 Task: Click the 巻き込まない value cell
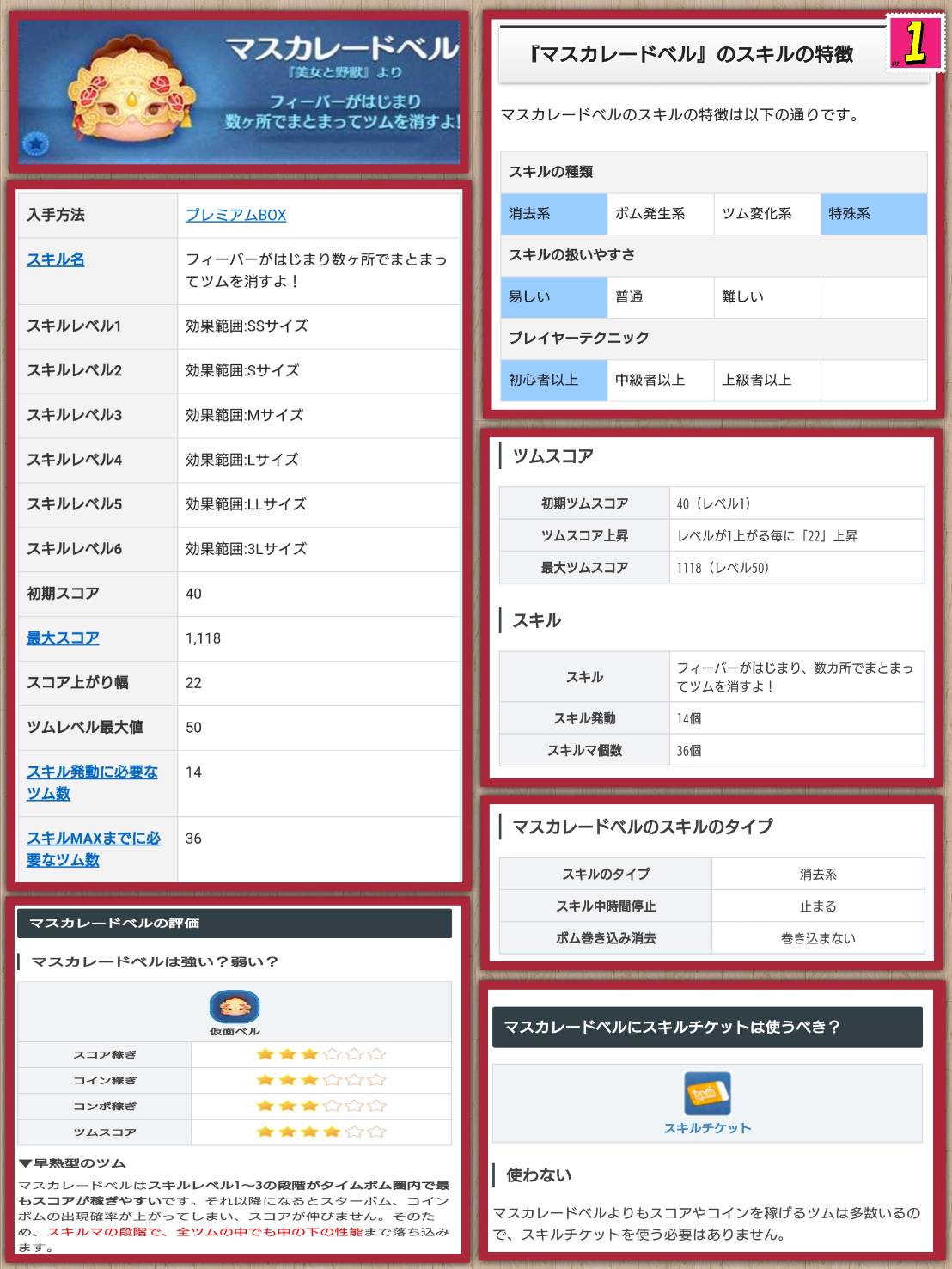(x=818, y=938)
